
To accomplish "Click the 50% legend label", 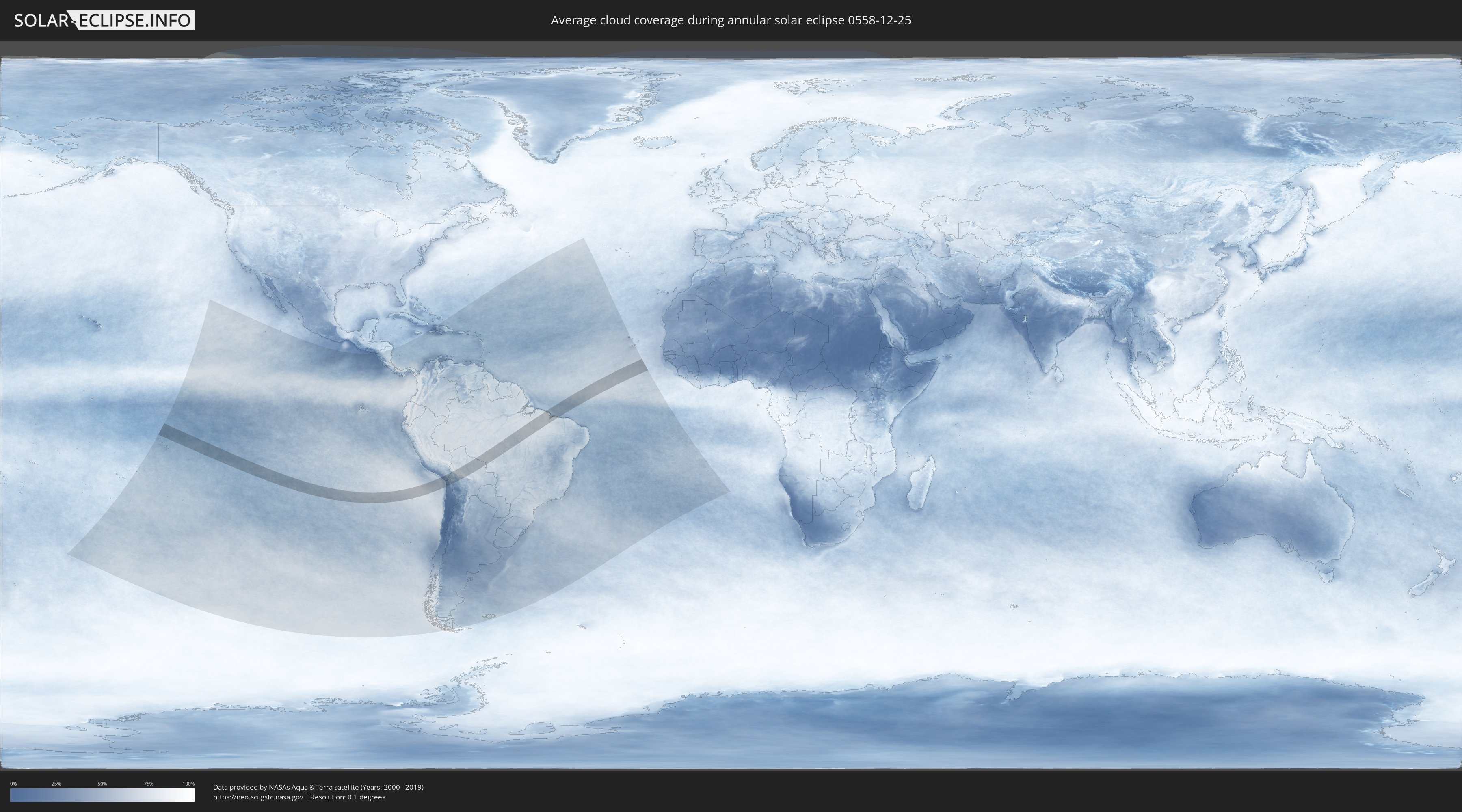I will coord(102,784).
